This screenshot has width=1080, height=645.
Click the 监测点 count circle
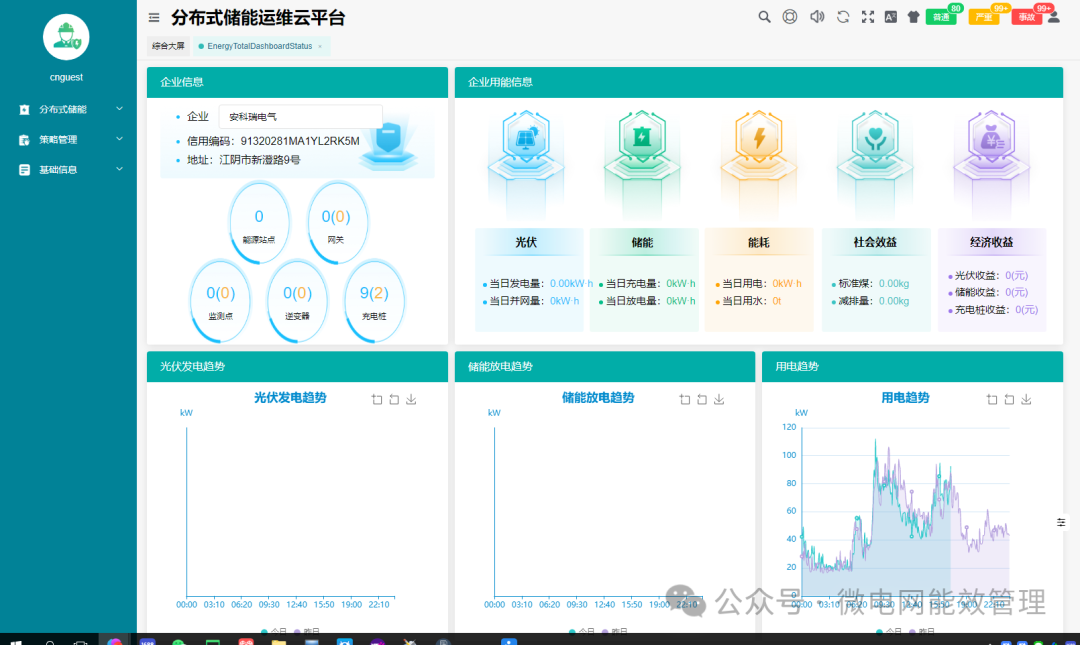[220, 300]
